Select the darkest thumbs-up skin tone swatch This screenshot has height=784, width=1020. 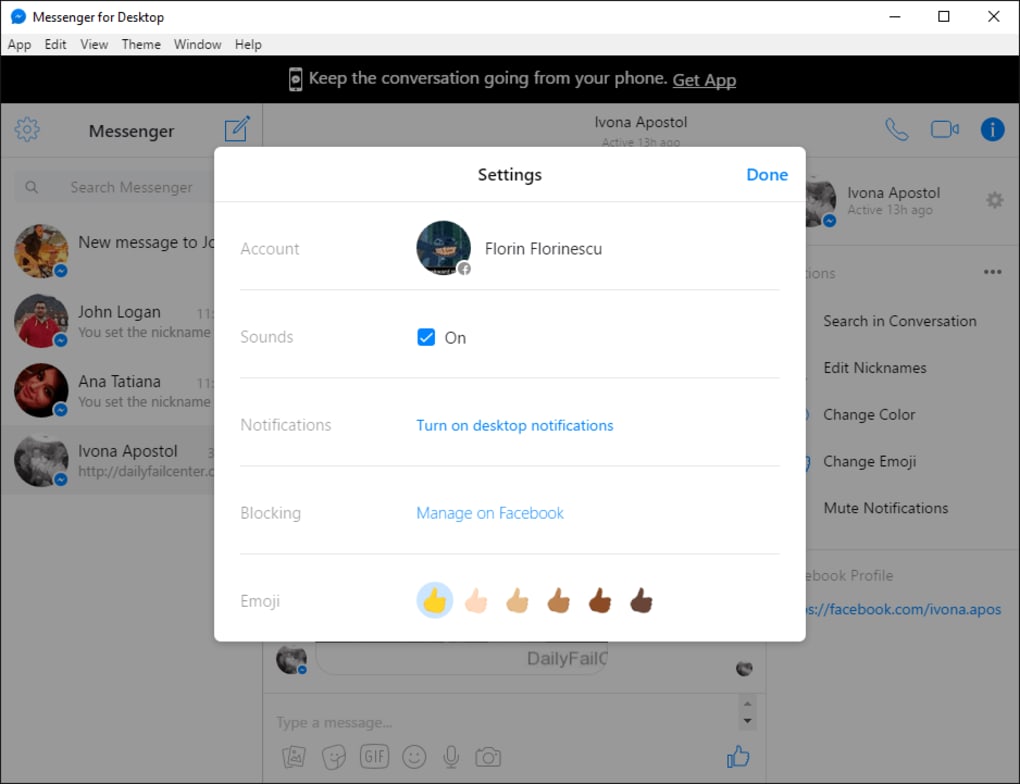(x=640, y=600)
